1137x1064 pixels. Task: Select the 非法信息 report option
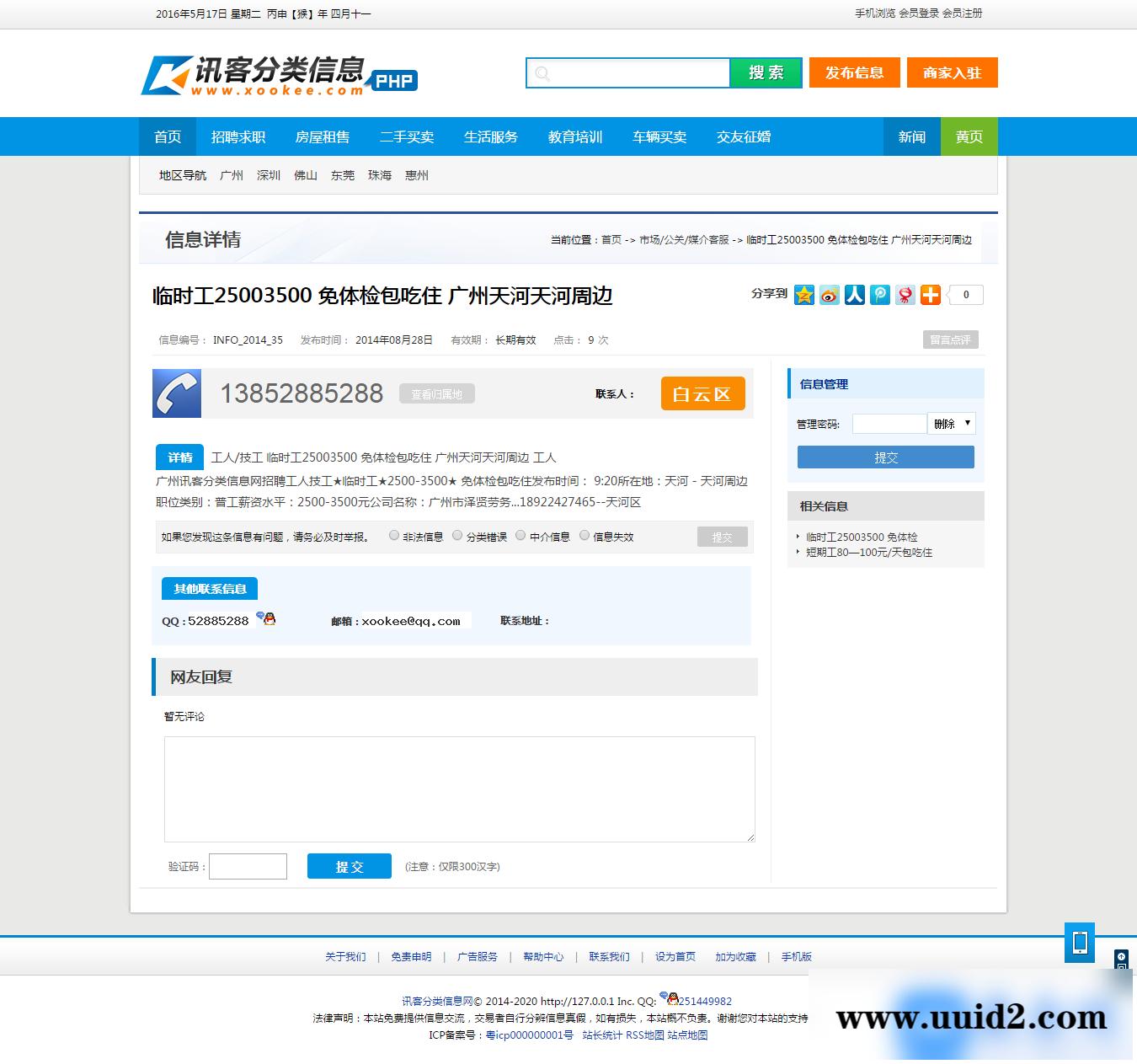pos(393,534)
